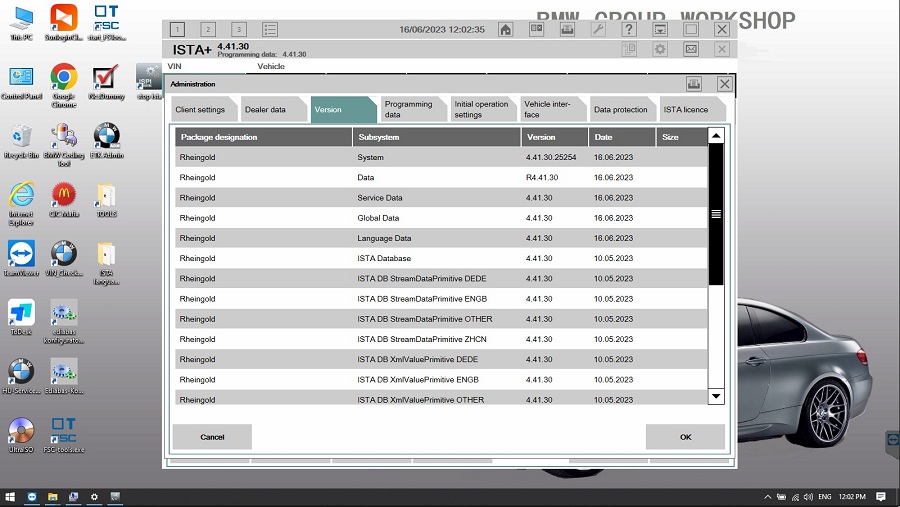The width and height of the screenshot is (900, 507).
Task: Open ETK Admin desktop shortcut
Action: (107, 141)
